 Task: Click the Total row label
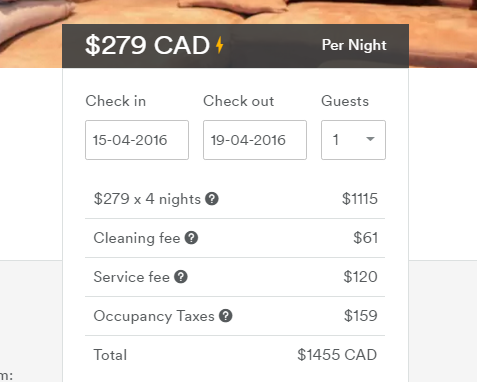coord(110,355)
